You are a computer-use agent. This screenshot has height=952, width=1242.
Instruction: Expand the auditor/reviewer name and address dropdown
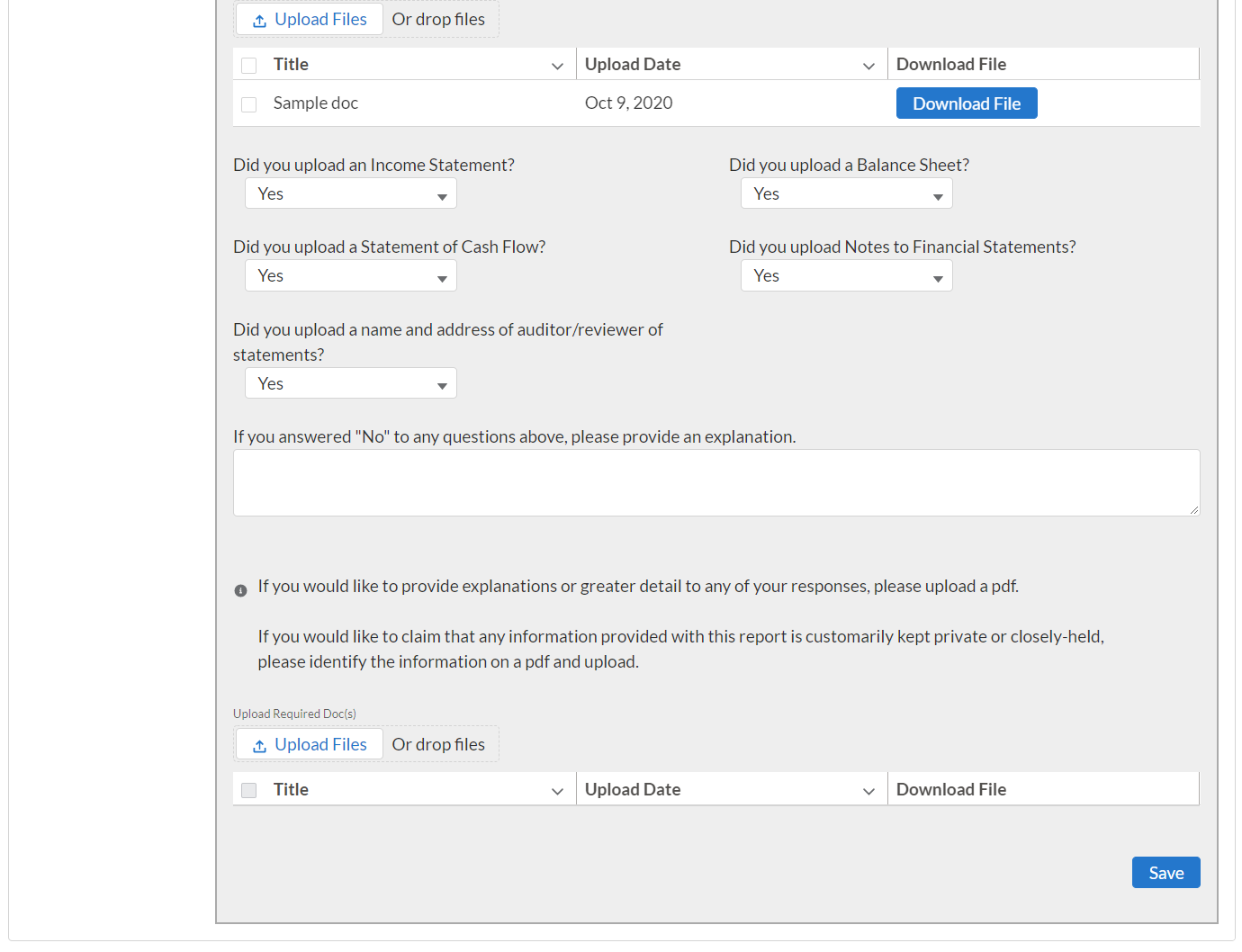[x=350, y=384]
